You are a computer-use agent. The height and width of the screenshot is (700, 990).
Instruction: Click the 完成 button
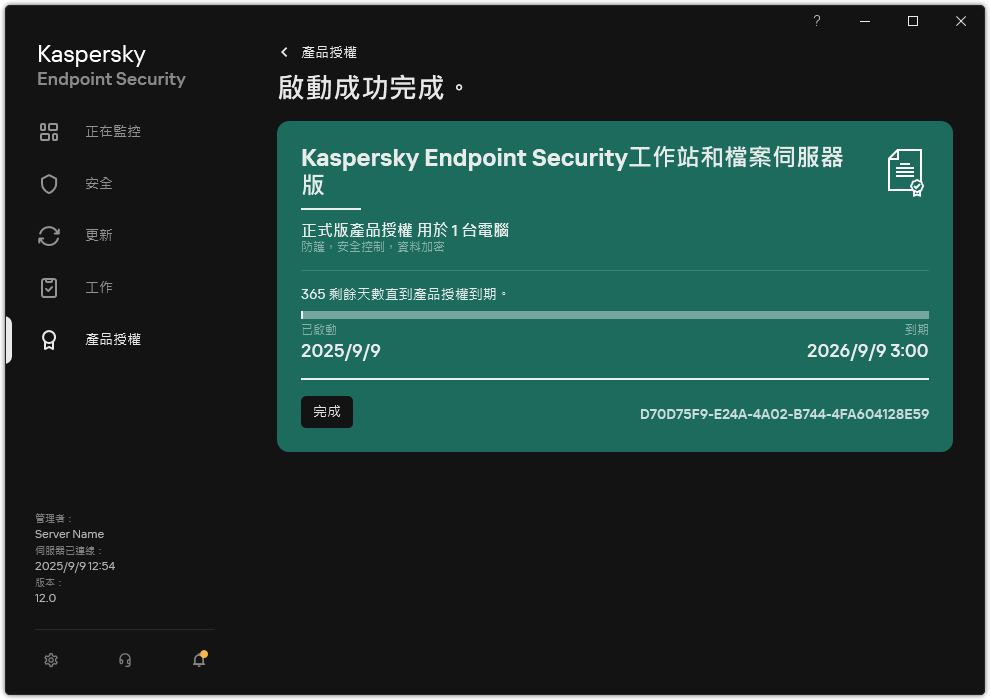327,412
